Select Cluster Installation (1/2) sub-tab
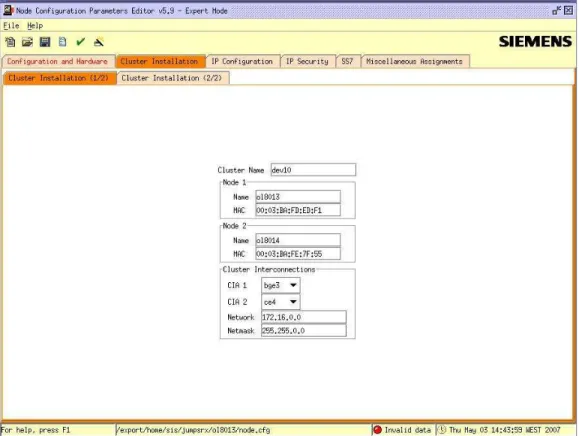Screen dimensions: 579x436 tap(59, 78)
